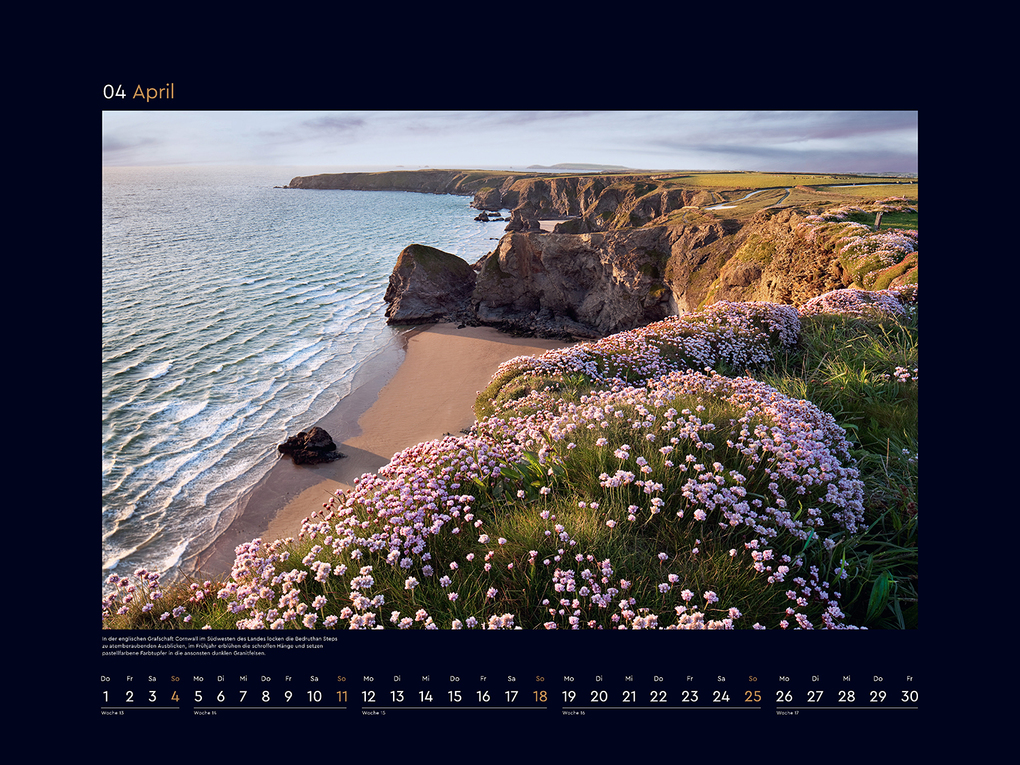
Task: Select Sunday the 4th
Action: click(x=175, y=696)
